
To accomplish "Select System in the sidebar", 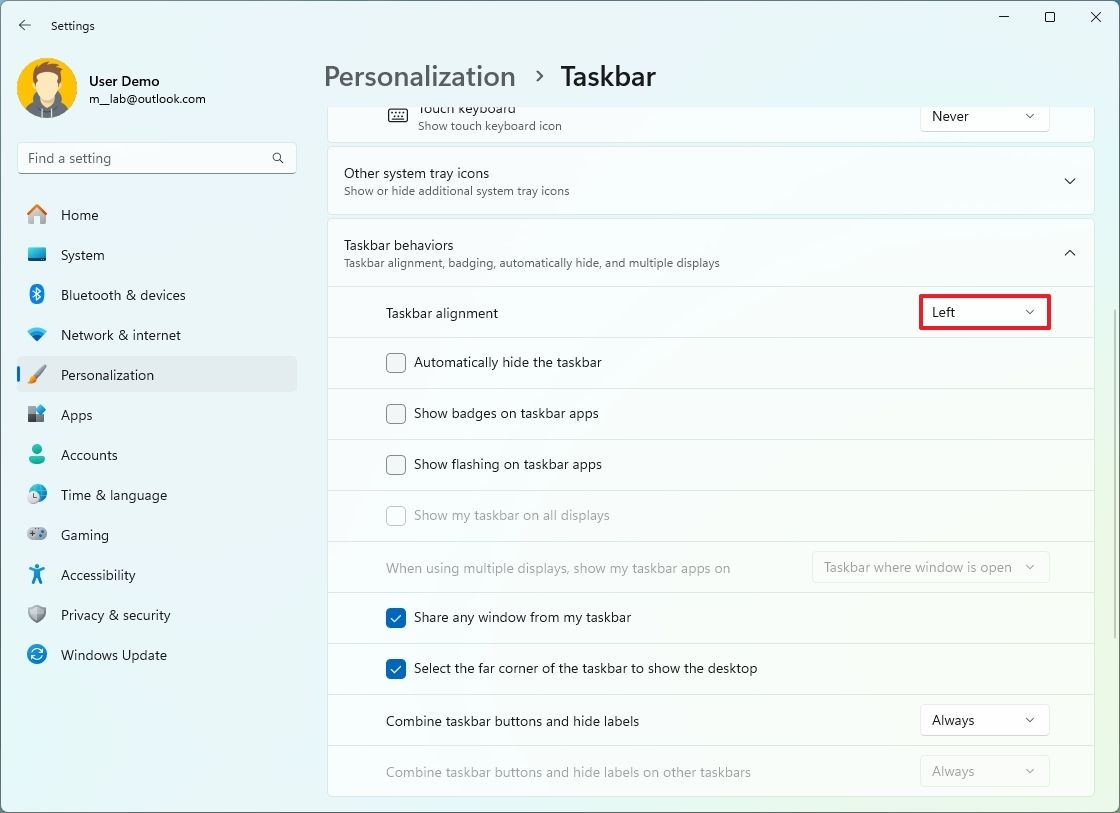I will click(x=82, y=255).
